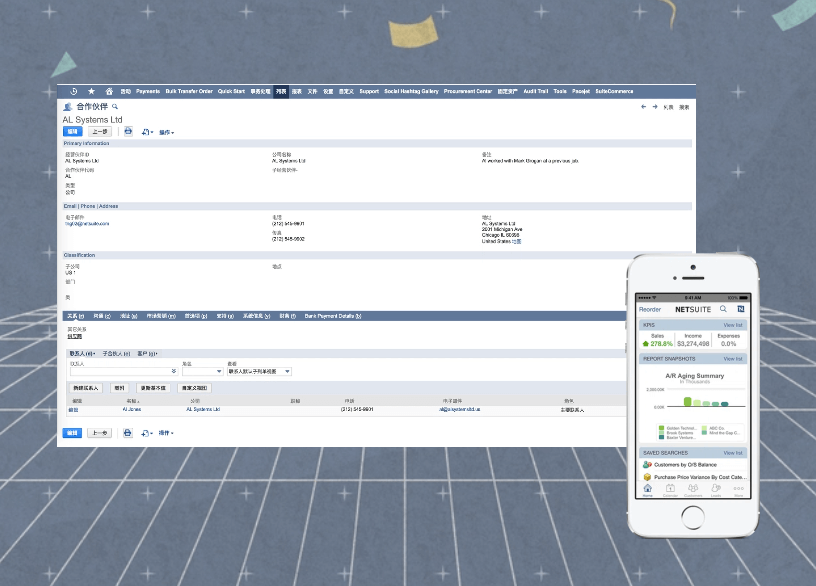The height and width of the screenshot is (586, 816).
Task: Switch to the Bank Payment Details subtab
Action: coord(333,316)
